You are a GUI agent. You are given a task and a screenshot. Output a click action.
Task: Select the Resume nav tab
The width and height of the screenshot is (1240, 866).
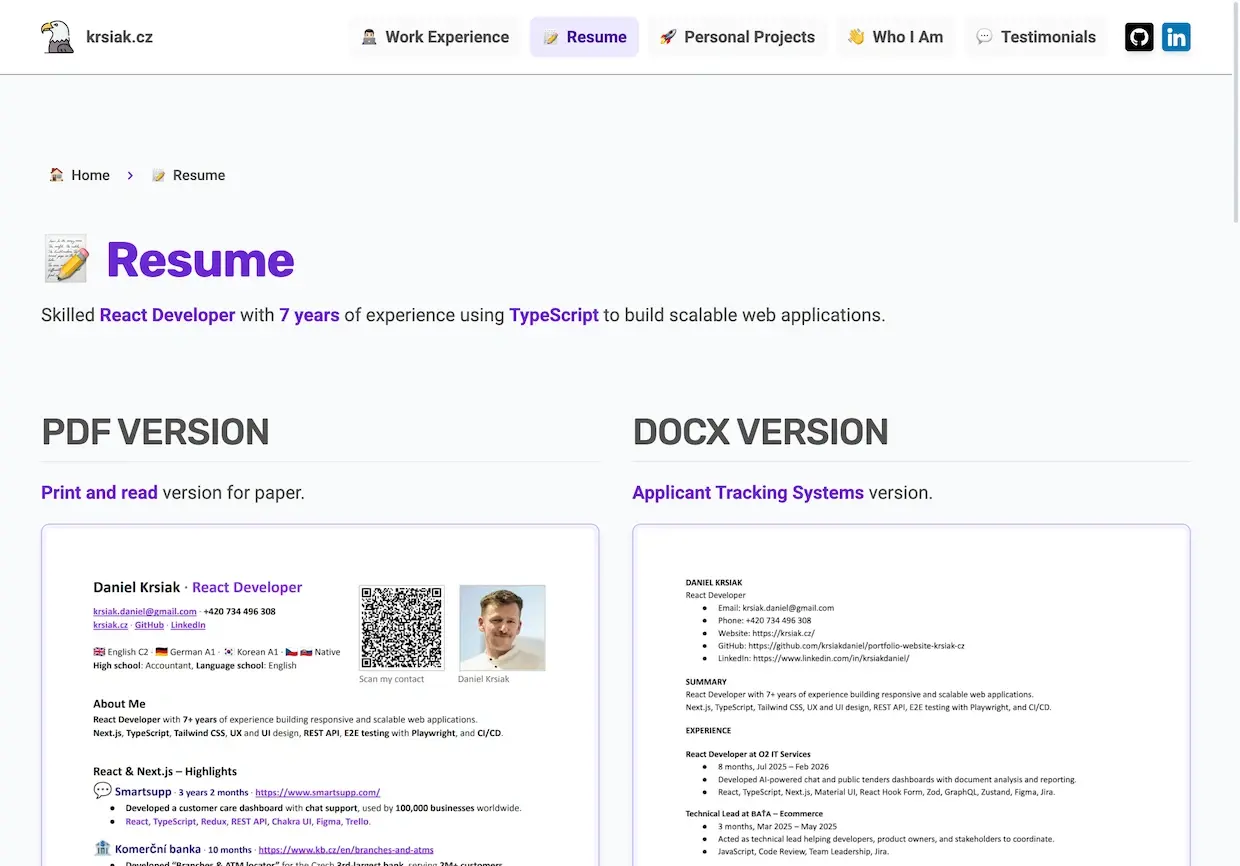tap(584, 37)
